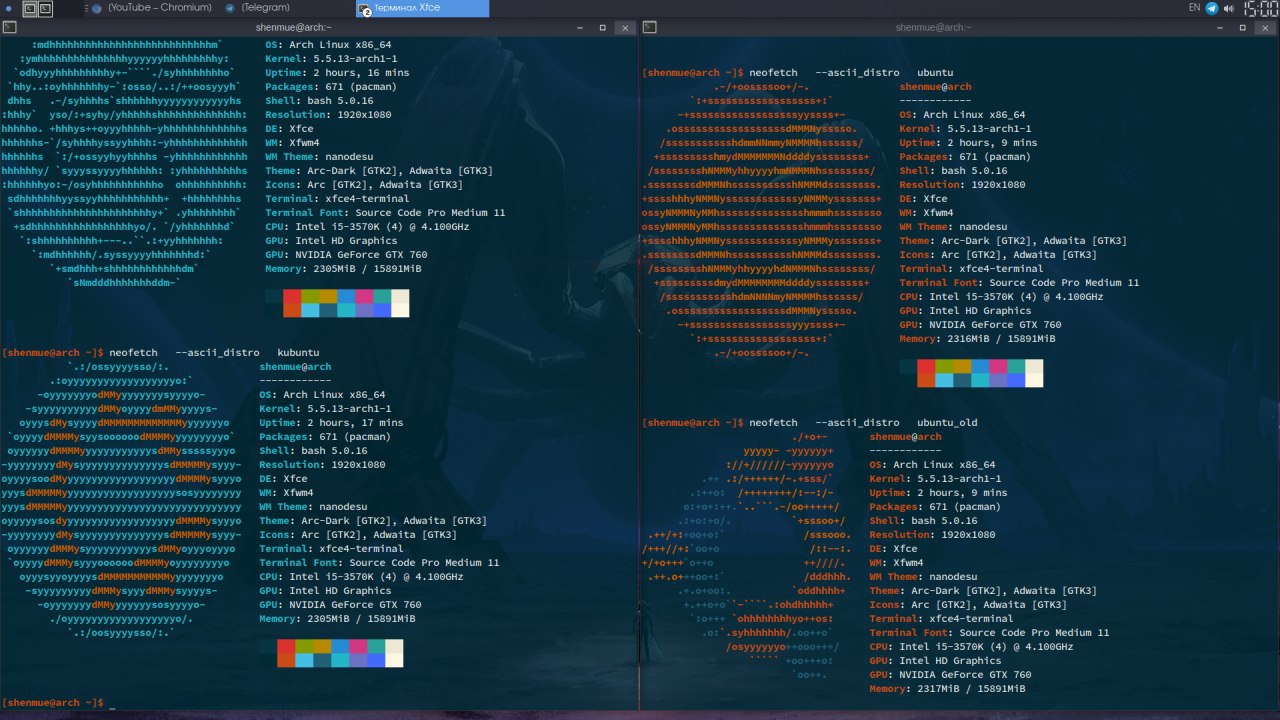
Task: Click 'Memory: 2317MiB / 15891MiB' line
Action: pos(947,689)
